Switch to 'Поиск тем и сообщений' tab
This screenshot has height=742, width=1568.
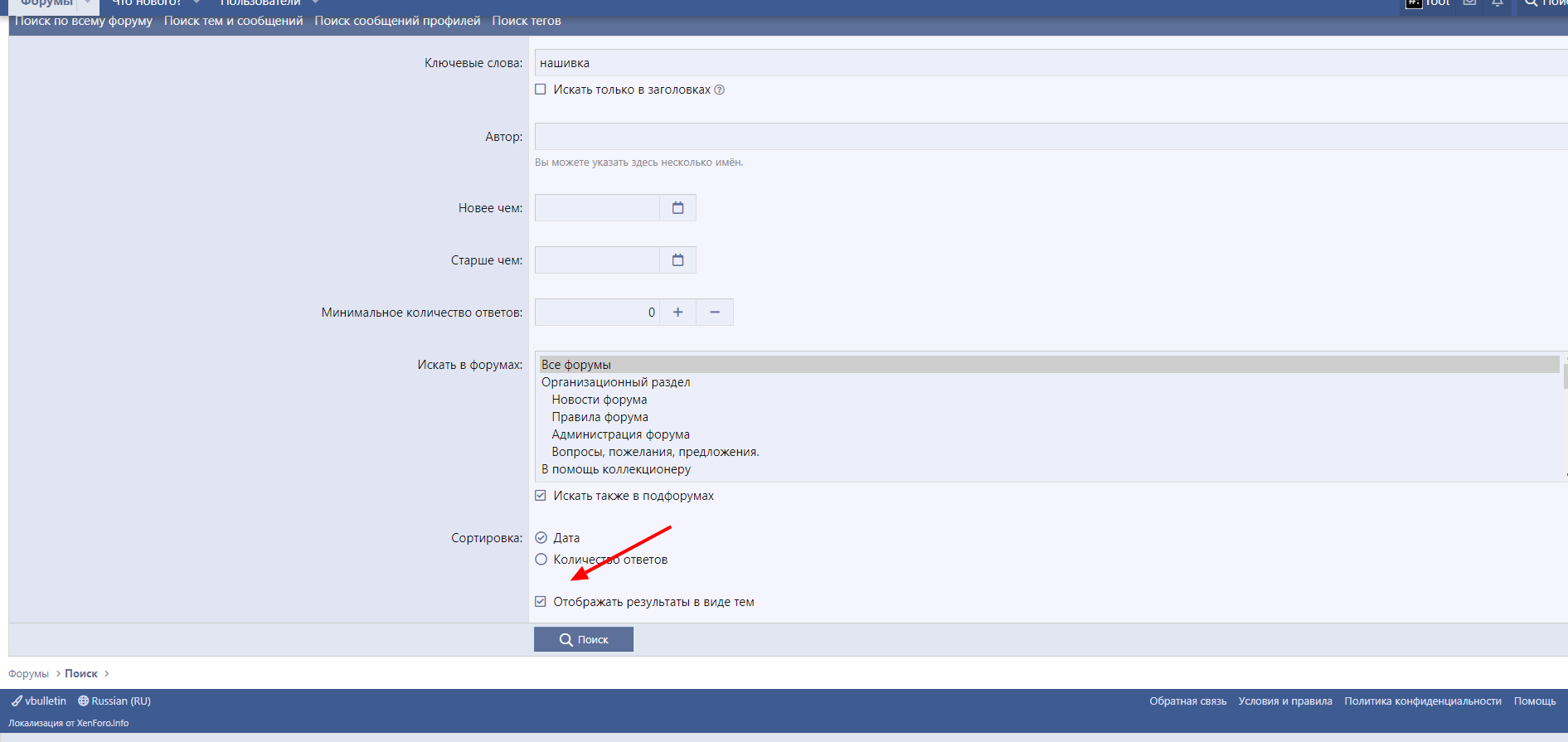[x=233, y=21]
